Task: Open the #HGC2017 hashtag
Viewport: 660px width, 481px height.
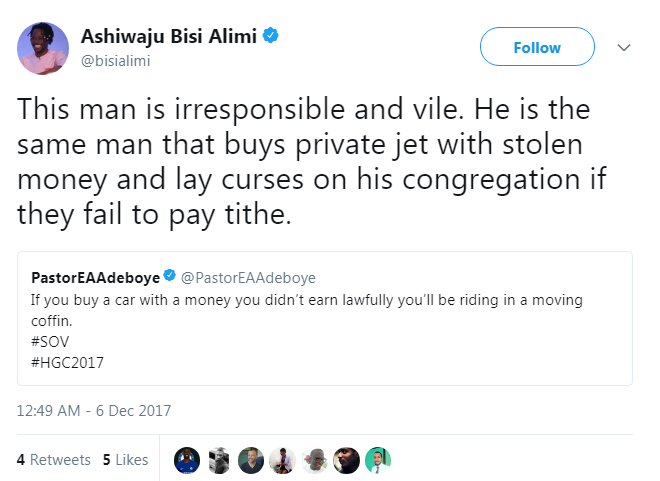Action: pyautogui.click(x=63, y=362)
